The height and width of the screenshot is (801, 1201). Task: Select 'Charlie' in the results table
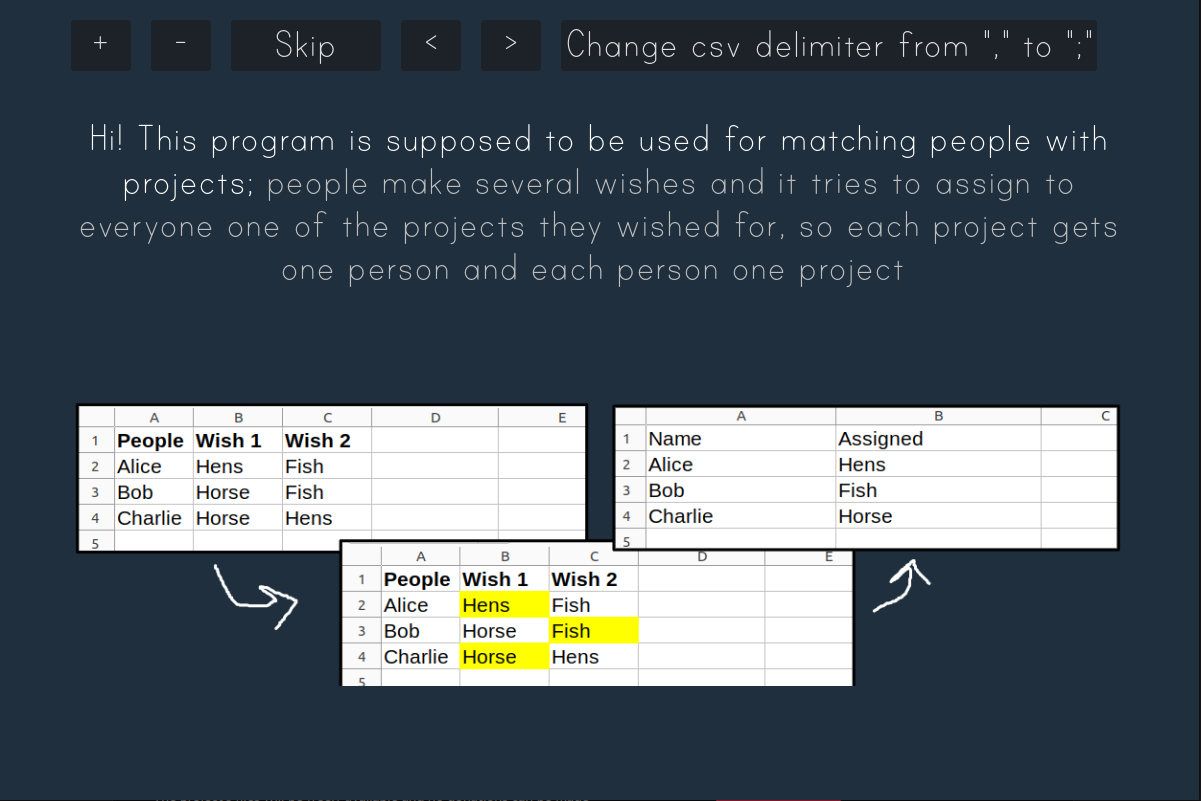pyautogui.click(x=740, y=516)
